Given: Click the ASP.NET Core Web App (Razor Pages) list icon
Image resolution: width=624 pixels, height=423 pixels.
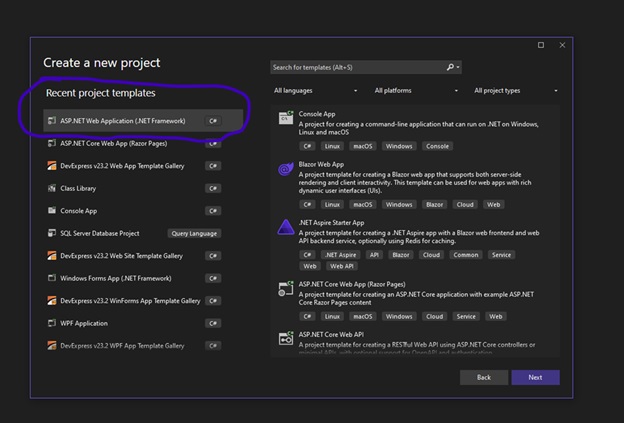Looking at the screenshot, I should coord(286,288).
